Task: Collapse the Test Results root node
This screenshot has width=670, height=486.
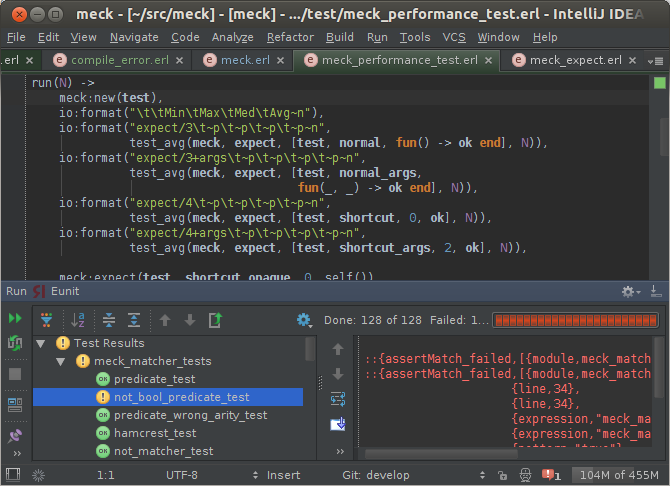Action: [x=41, y=343]
